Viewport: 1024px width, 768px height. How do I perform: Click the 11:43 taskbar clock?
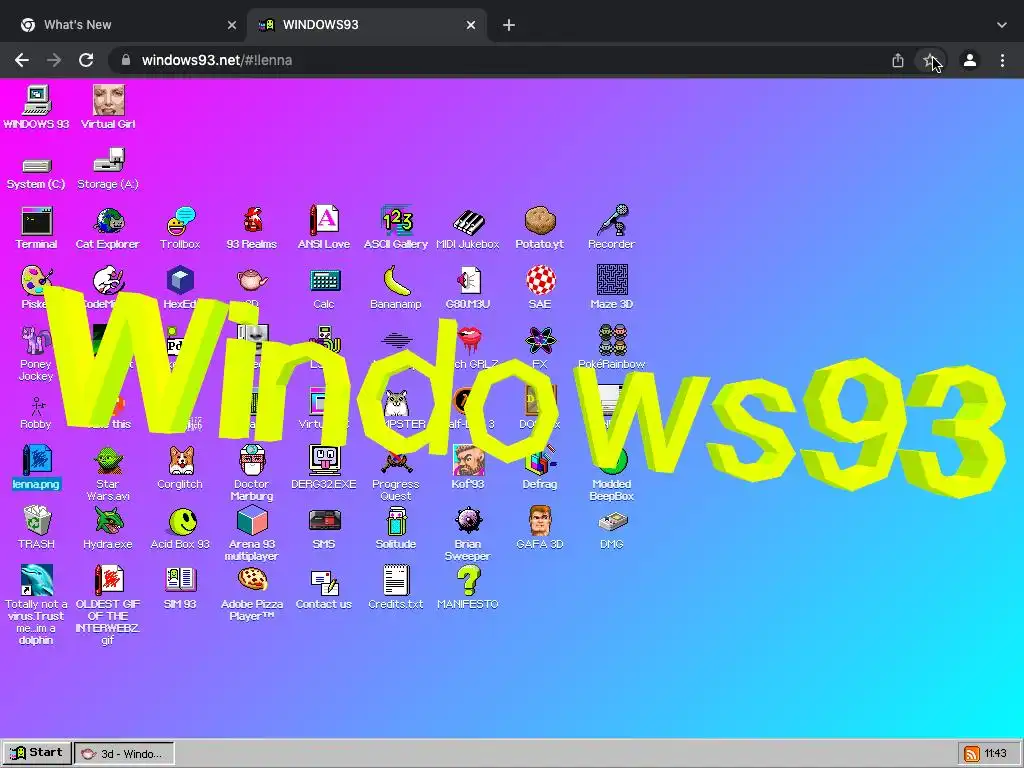coord(995,754)
